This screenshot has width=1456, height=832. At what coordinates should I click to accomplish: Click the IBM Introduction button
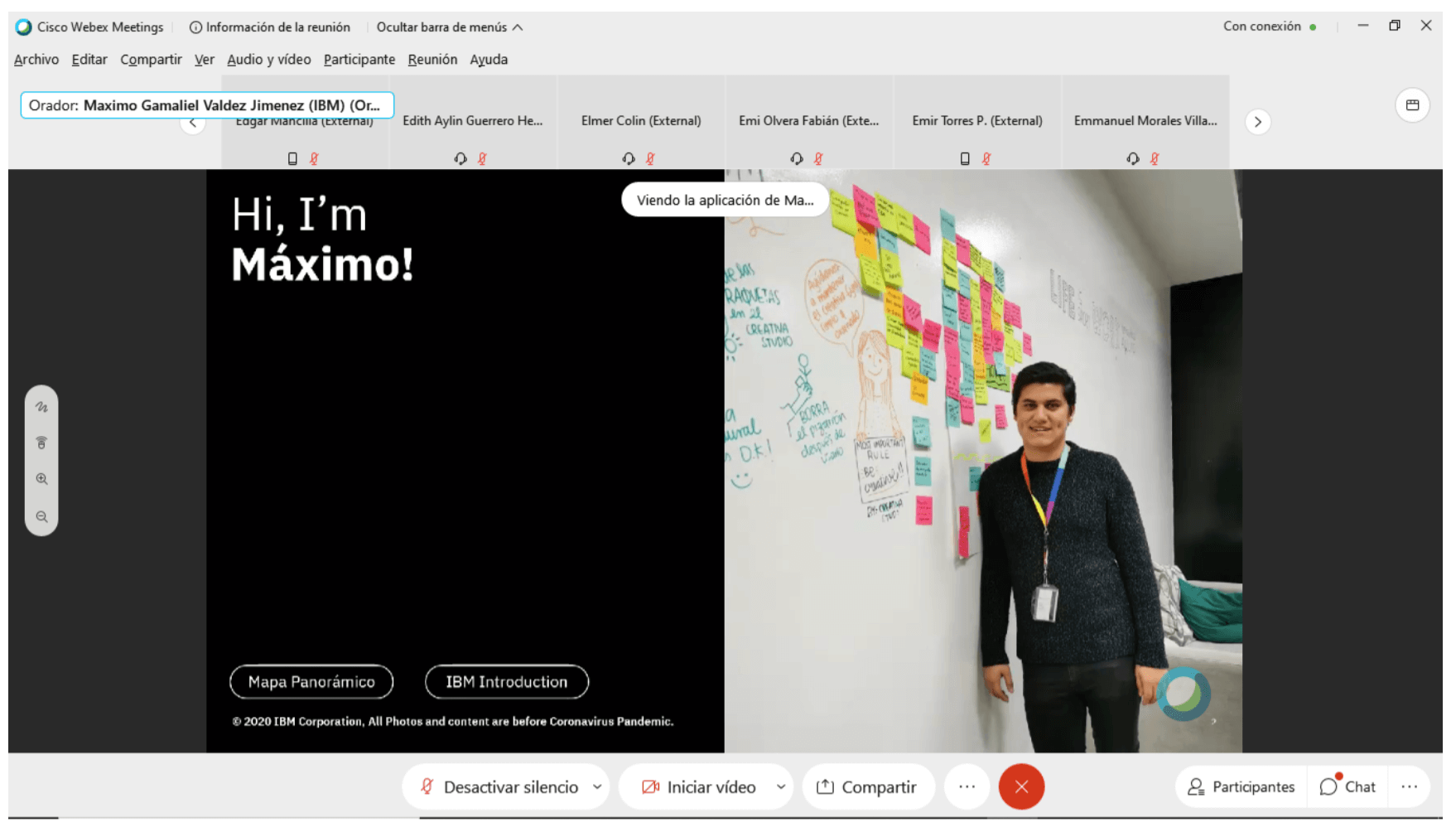click(x=507, y=682)
